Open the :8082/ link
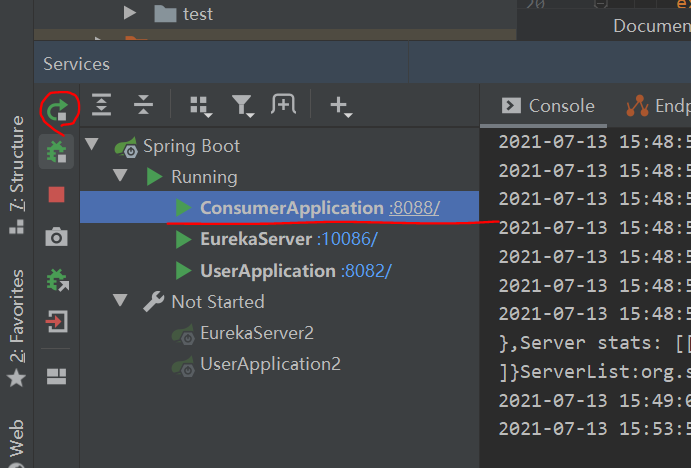691x468 pixels. 366,271
